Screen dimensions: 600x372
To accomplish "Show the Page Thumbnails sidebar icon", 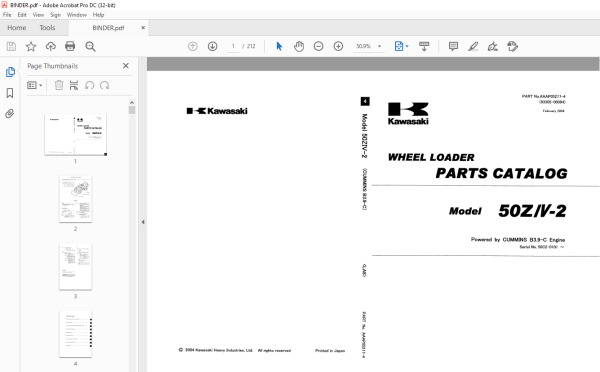I will click(10, 72).
